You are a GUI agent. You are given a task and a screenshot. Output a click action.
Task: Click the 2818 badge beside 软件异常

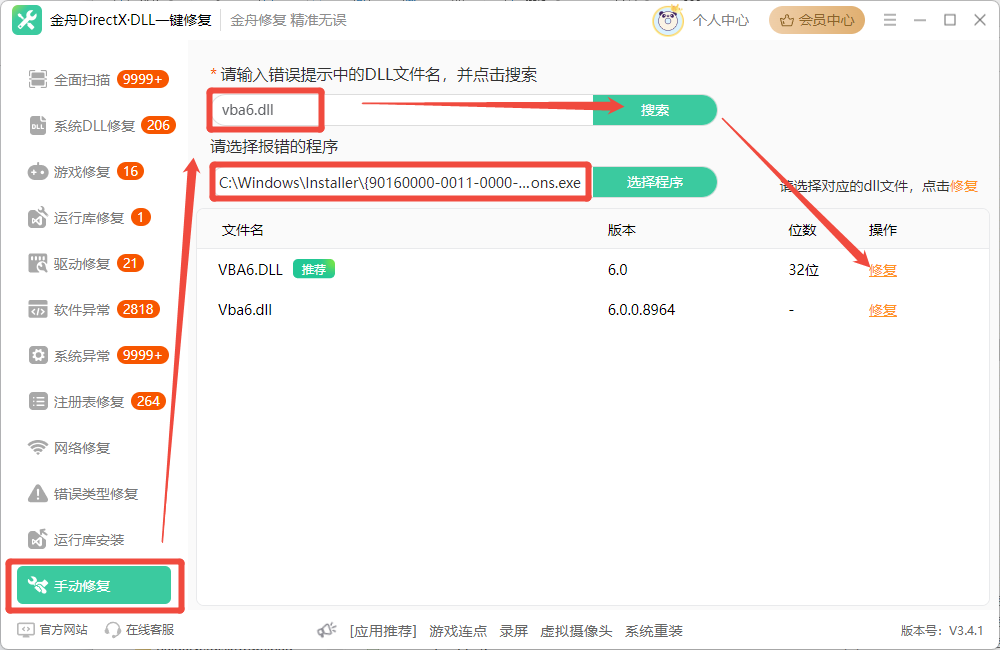click(x=138, y=309)
